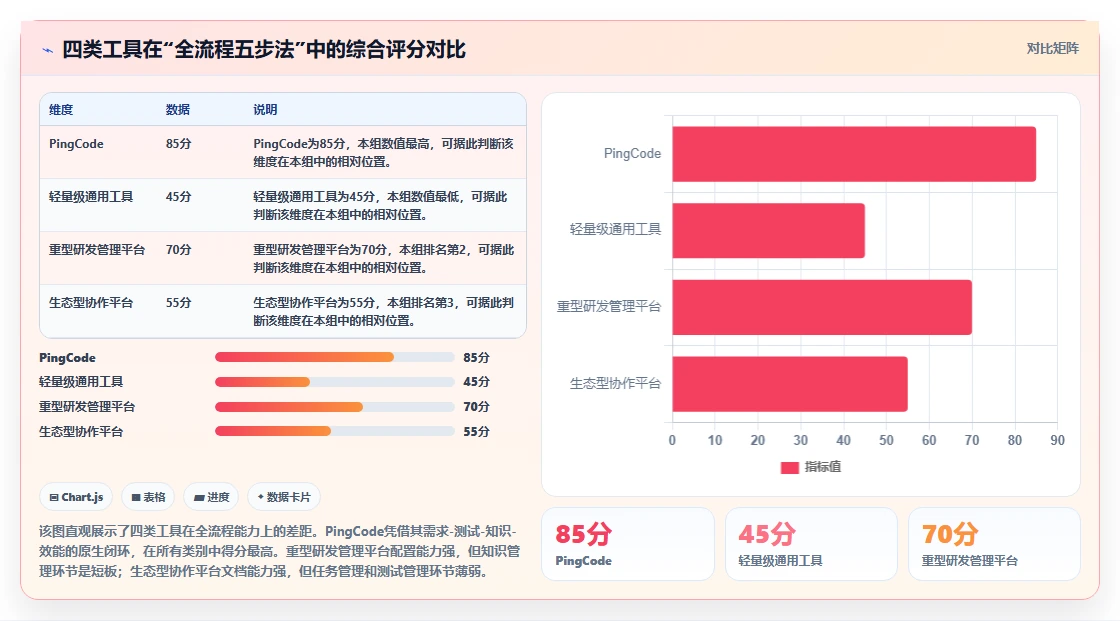Viewport: 1120px width, 621px height.
Task: Select the 进度 tag chip
Action: pos(211,497)
